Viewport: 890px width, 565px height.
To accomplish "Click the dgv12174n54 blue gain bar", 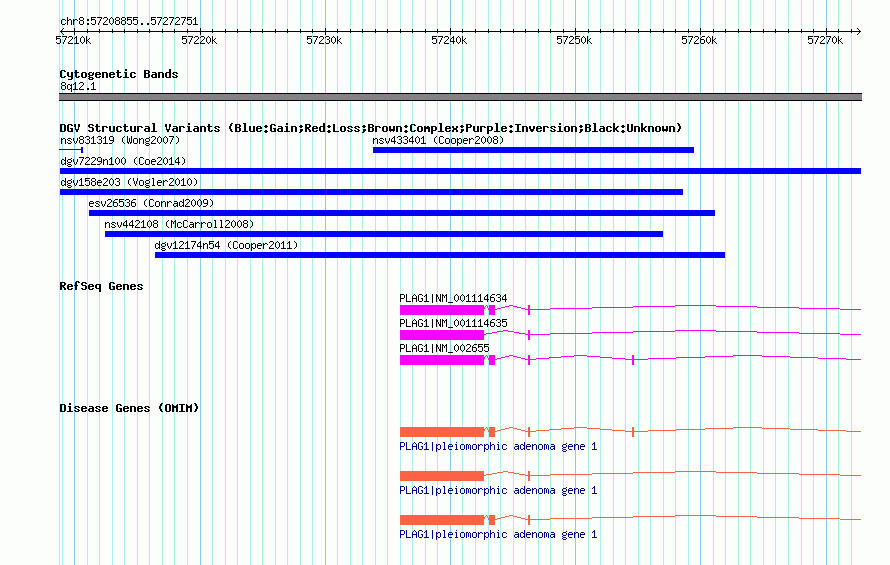I will [440, 255].
